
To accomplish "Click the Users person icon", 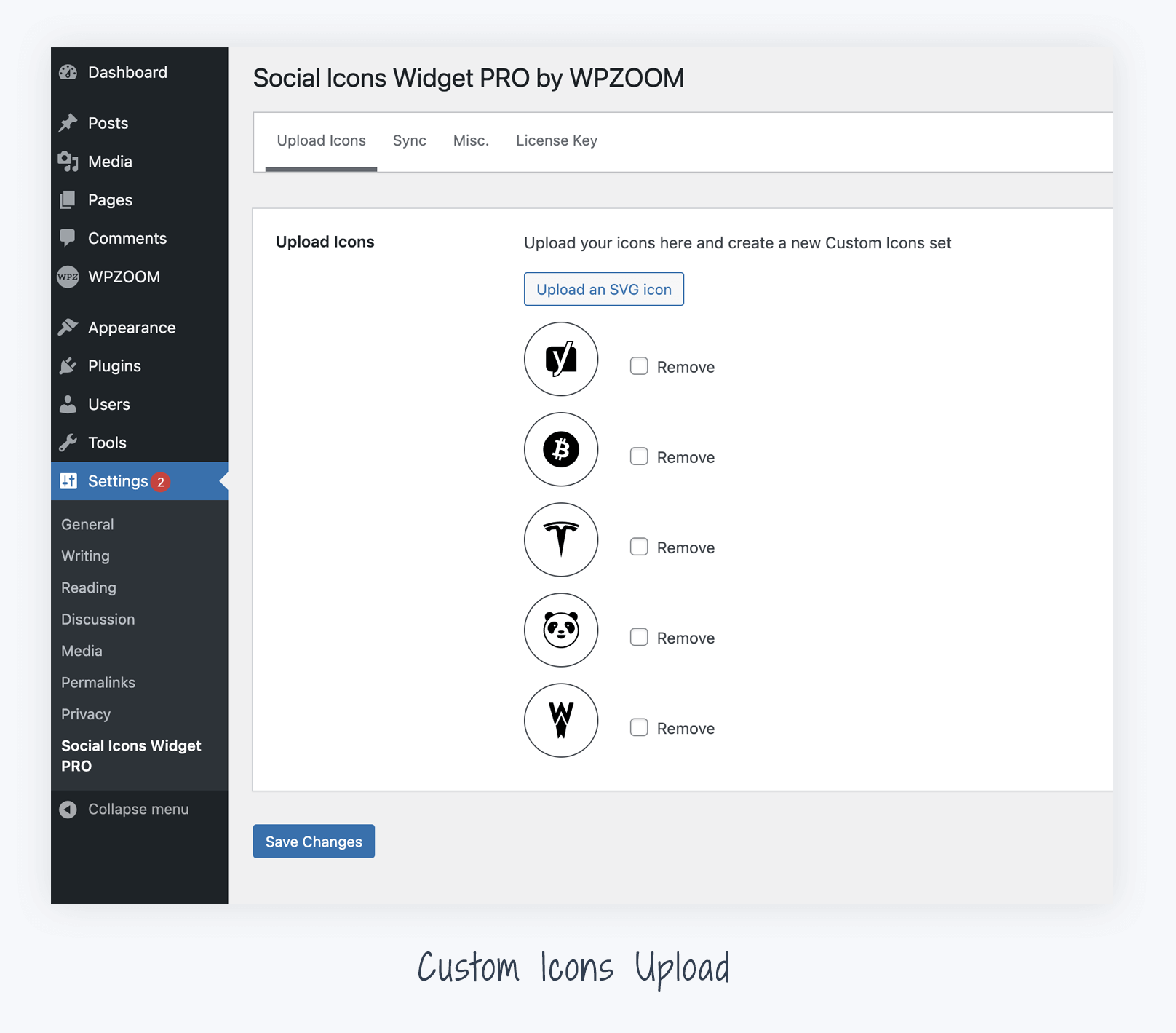I will point(68,404).
